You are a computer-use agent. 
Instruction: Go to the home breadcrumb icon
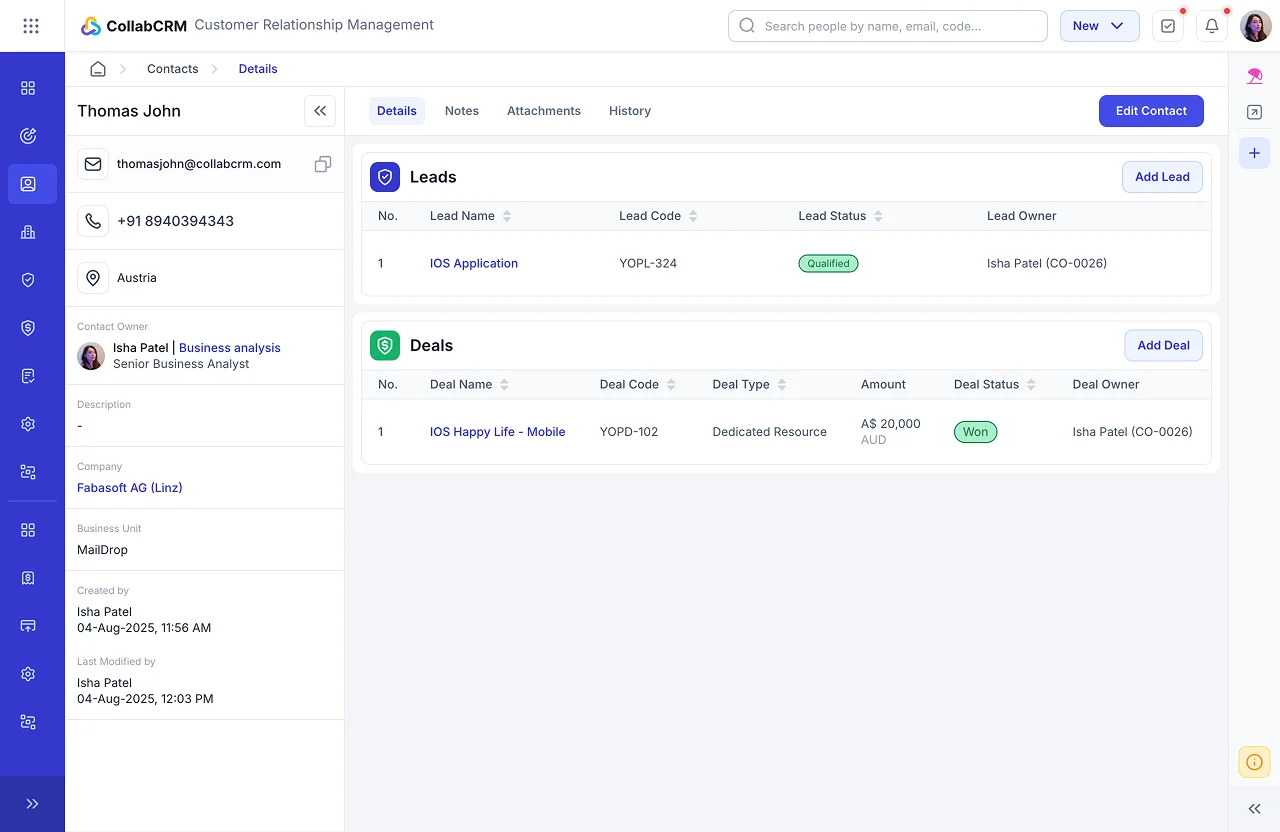click(x=98, y=69)
